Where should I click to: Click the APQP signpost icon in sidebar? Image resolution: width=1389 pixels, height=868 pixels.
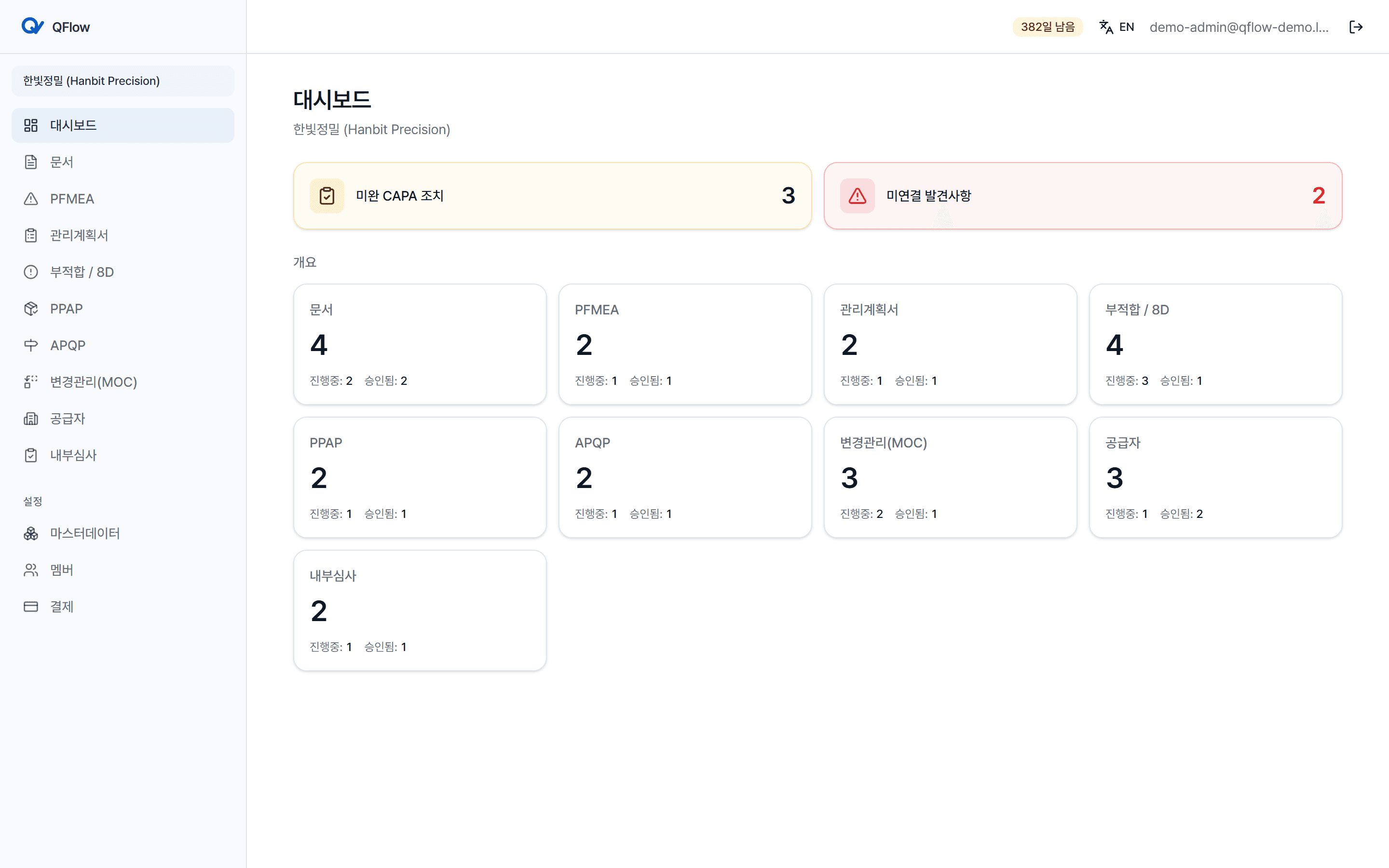31,345
